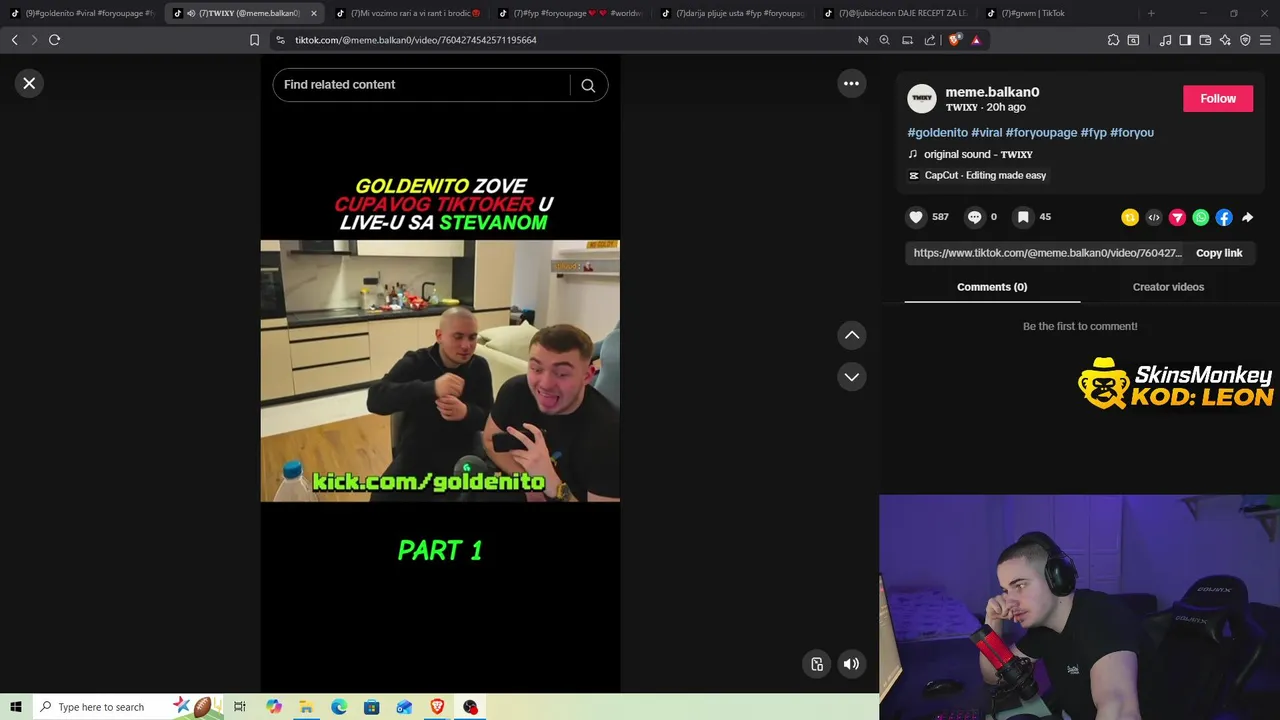The height and width of the screenshot is (720, 1280).
Task: Click the Follow button
Action: click(1218, 98)
